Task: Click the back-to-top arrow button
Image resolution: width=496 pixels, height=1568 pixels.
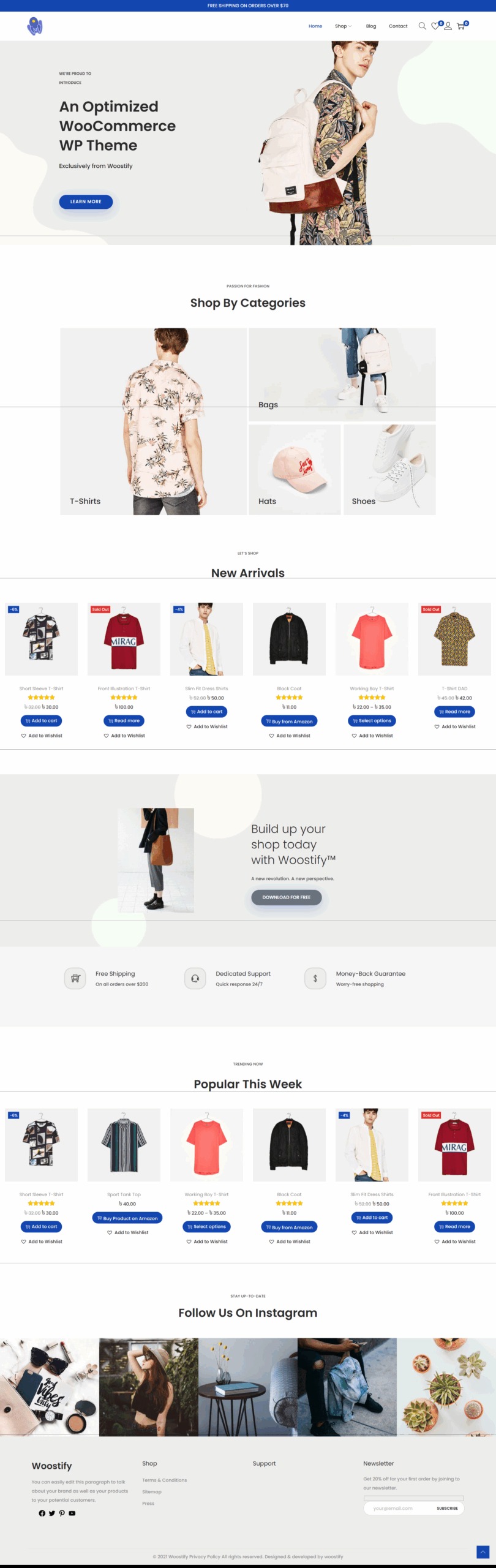Action: 483,1551
